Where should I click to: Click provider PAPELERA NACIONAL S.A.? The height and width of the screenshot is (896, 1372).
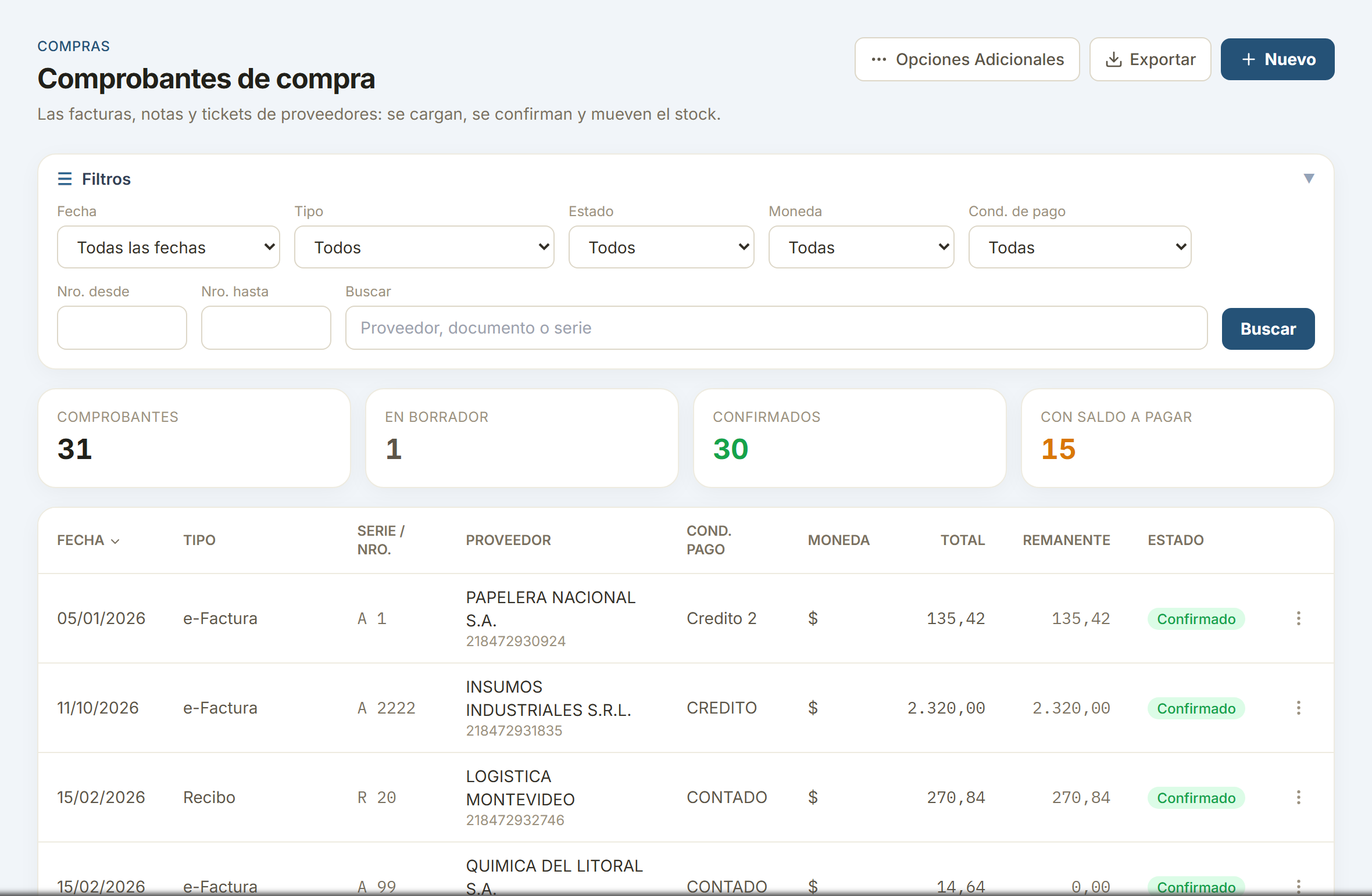click(x=551, y=609)
